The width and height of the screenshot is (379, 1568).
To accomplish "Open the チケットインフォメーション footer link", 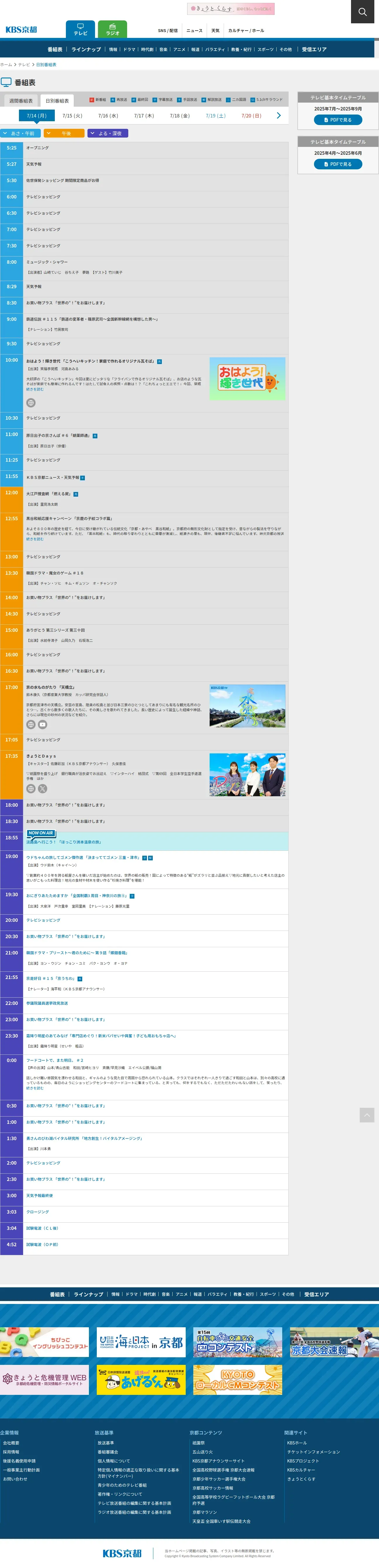I will (313, 1452).
